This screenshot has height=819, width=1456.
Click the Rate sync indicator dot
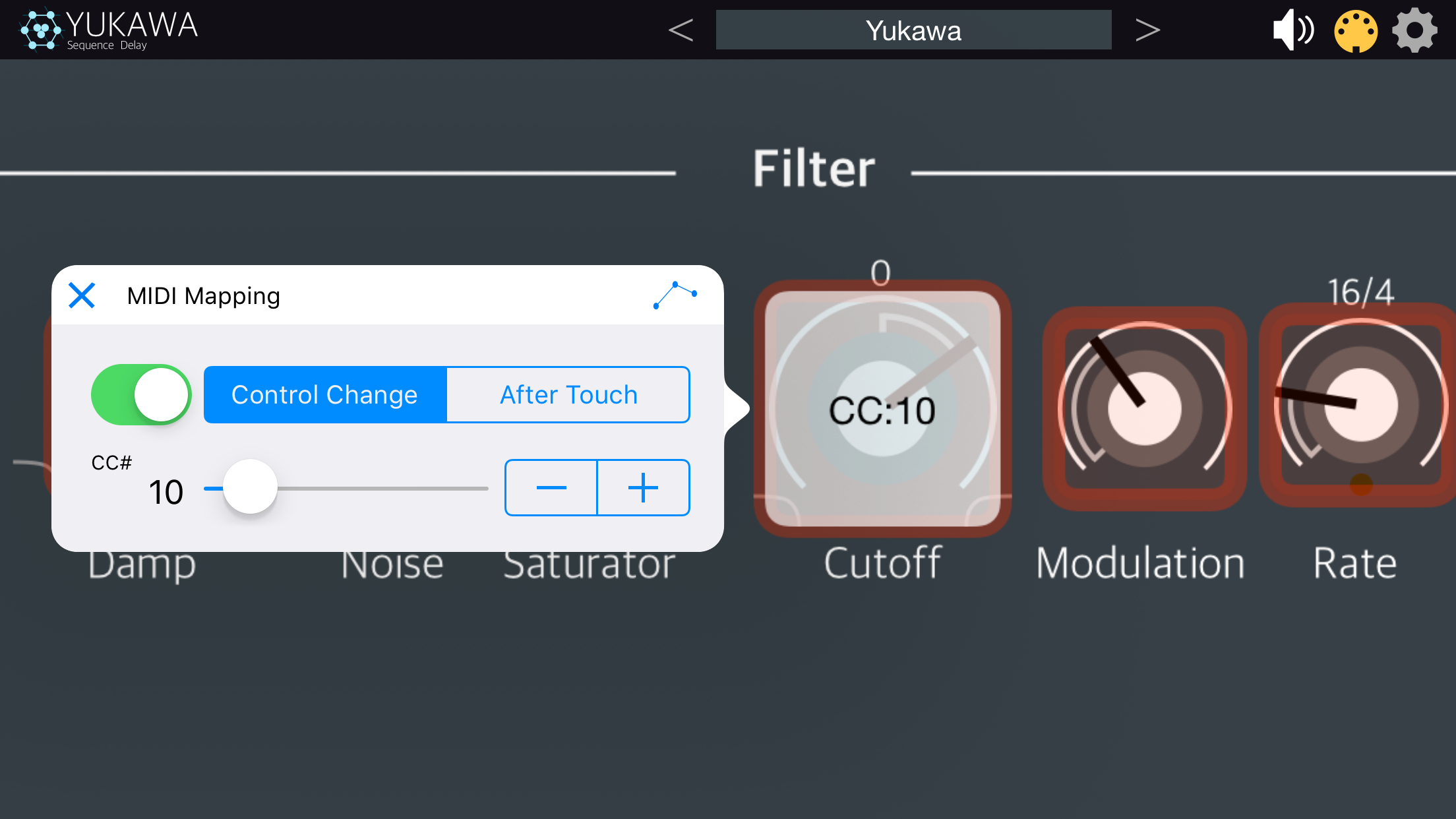pyautogui.click(x=1361, y=485)
